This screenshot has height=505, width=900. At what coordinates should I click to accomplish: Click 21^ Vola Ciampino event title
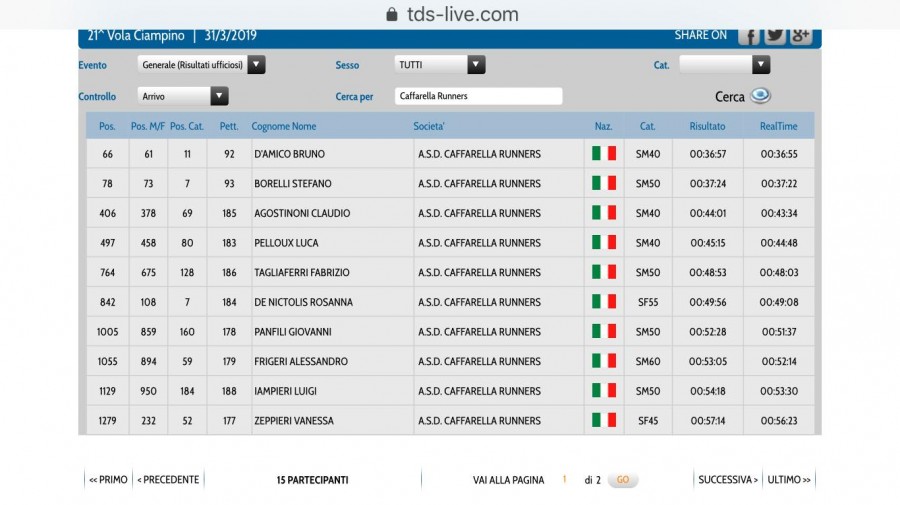point(136,36)
